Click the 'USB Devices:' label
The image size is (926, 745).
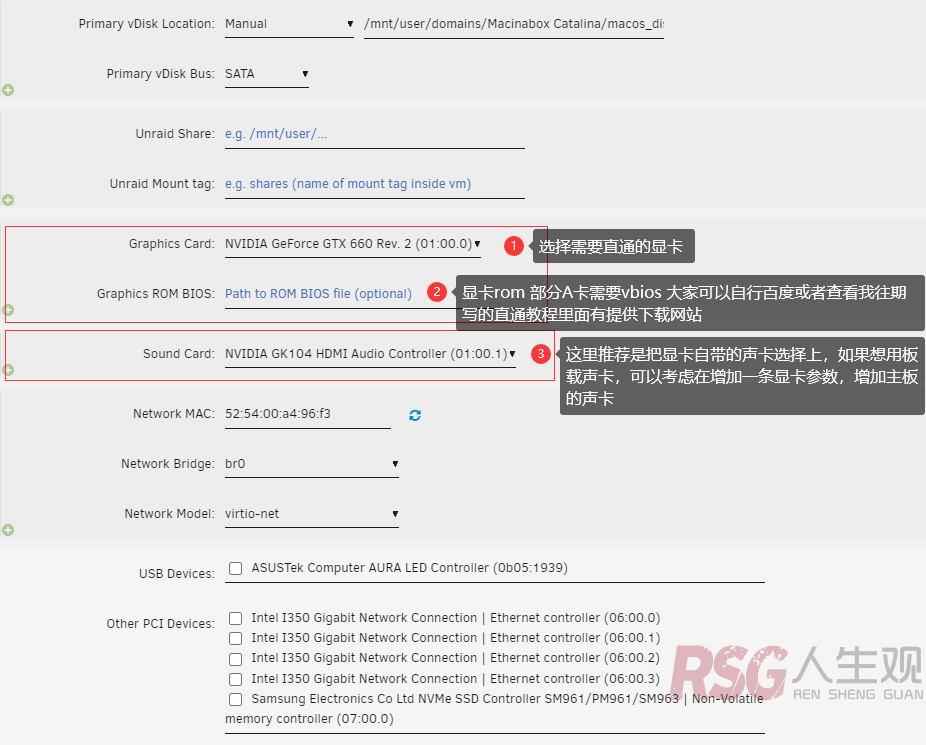click(177, 574)
